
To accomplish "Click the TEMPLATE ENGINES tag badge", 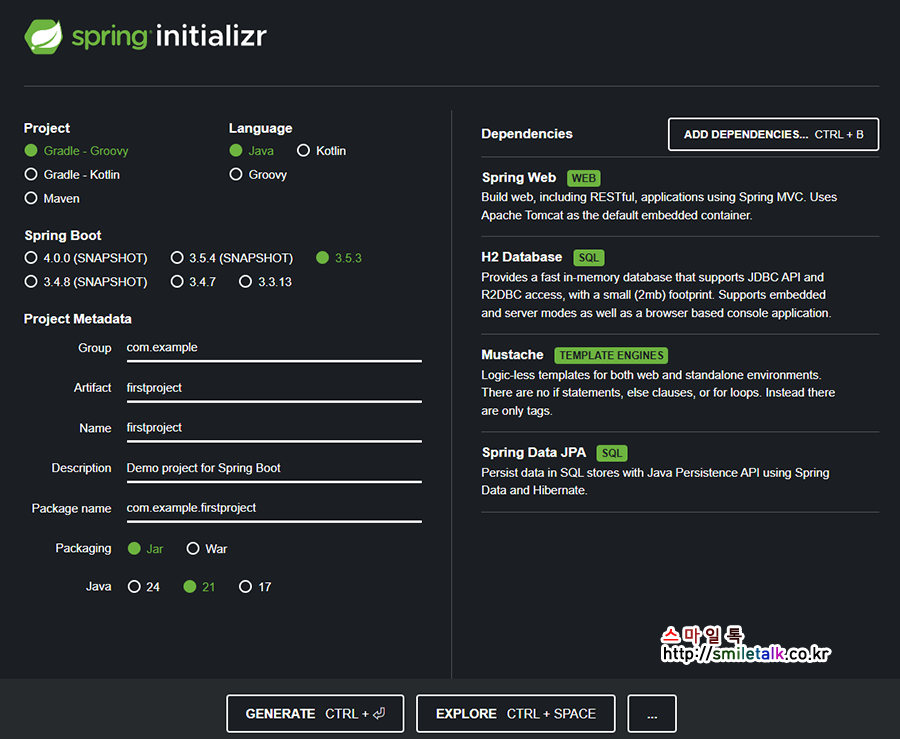I will click(611, 356).
